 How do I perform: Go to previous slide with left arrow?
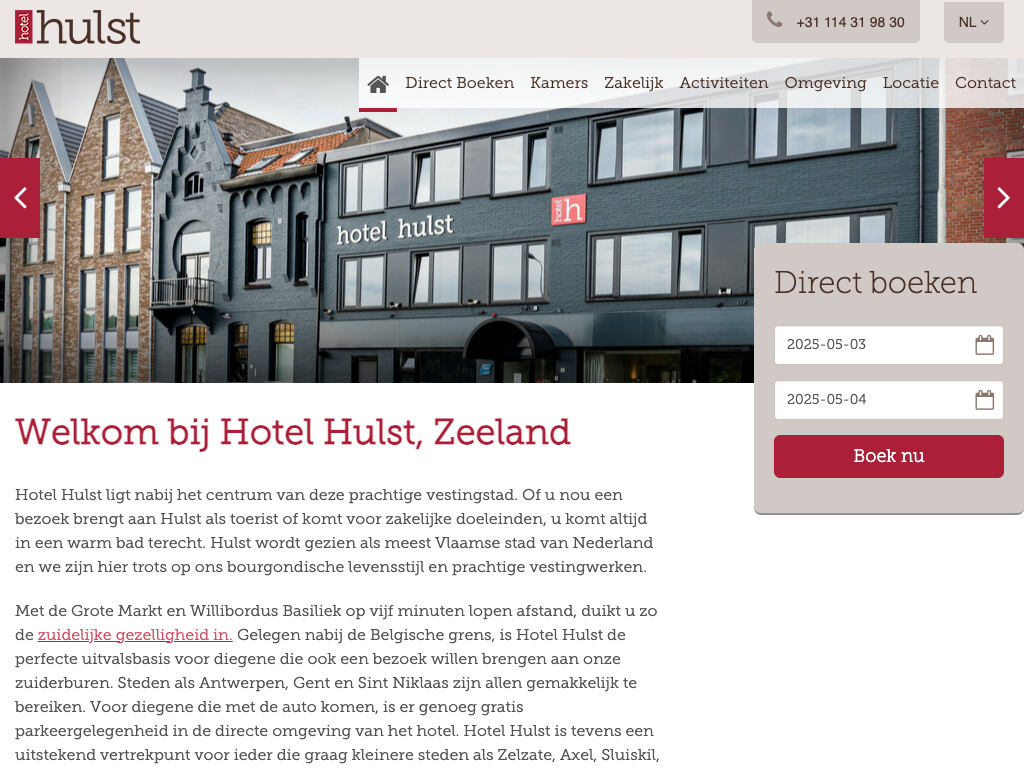20,198
